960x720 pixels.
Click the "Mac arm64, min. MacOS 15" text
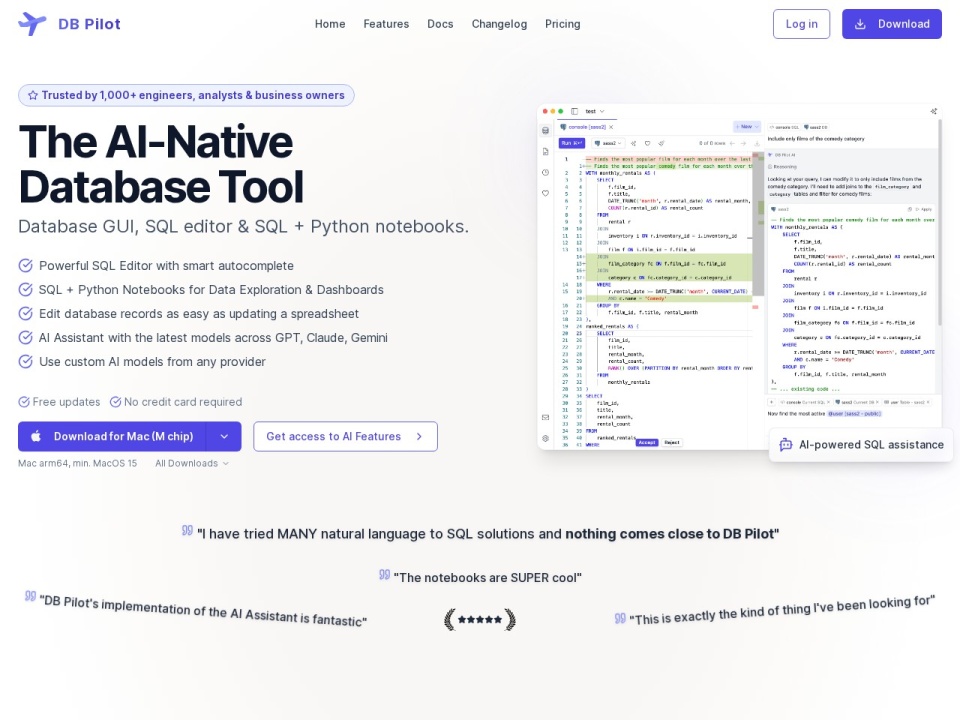point(78,463)
